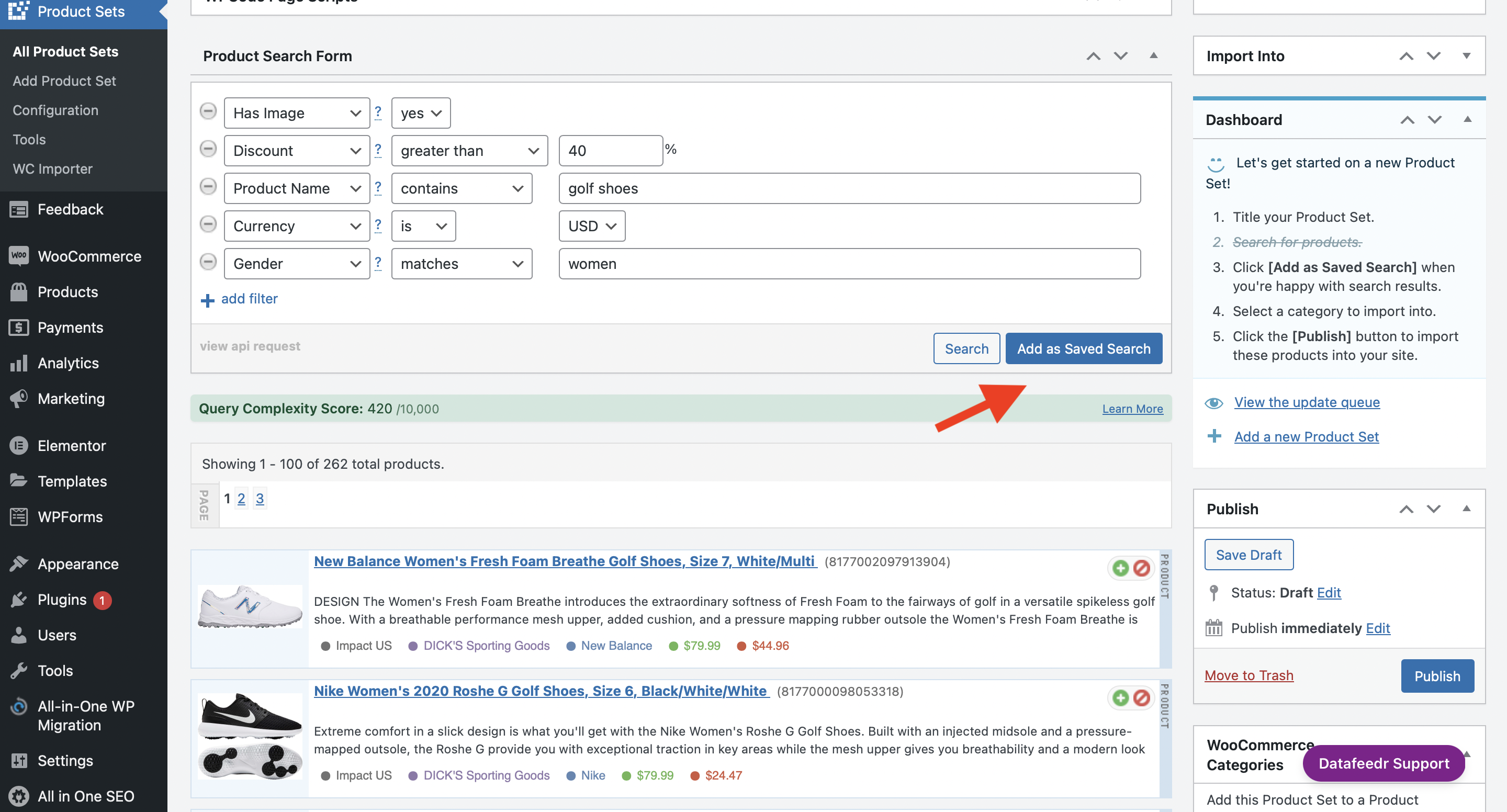The height and width of the screenshot is (812, 1507).
Task: Remove the Currency filter row
Action: 208,224
